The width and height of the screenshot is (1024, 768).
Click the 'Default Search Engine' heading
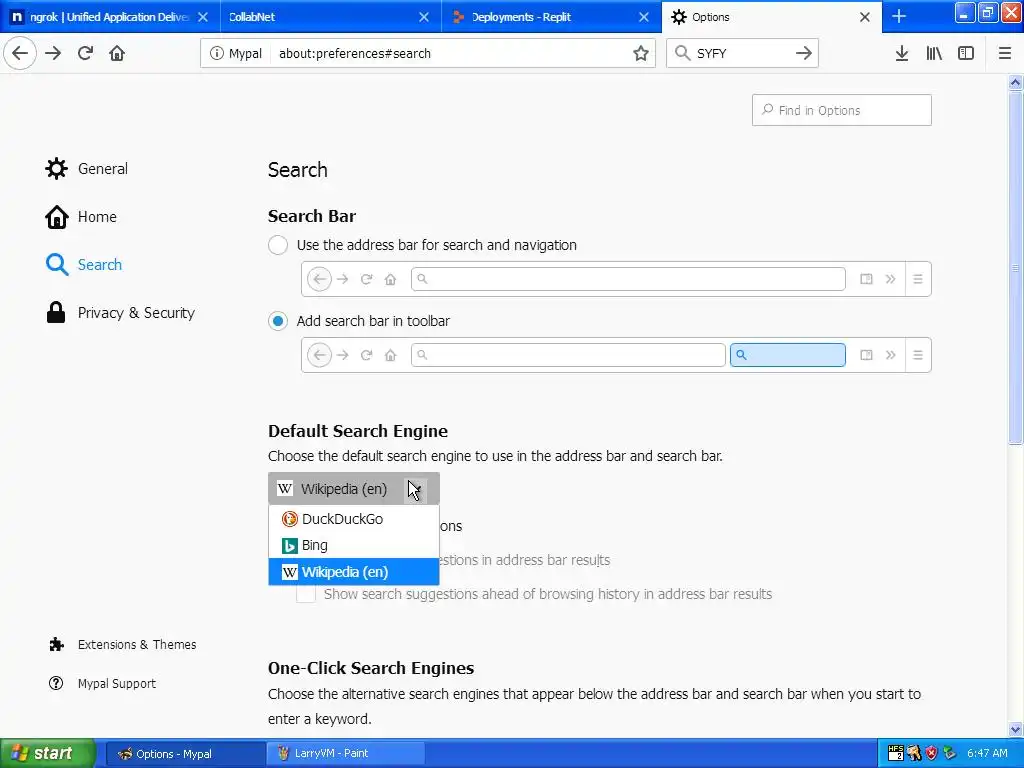click(358, 431)
